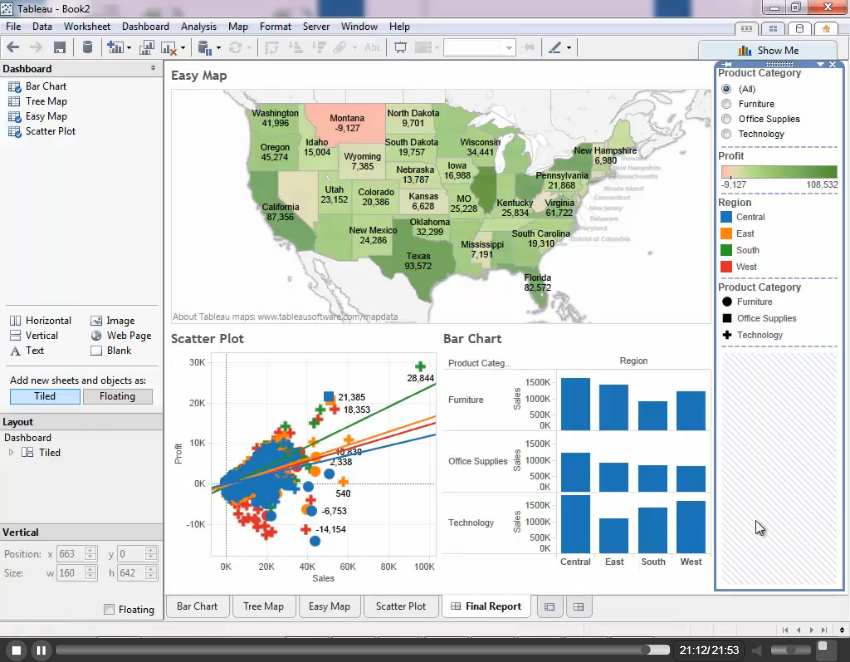Click the Floating layout button

(x=117, y=396)
